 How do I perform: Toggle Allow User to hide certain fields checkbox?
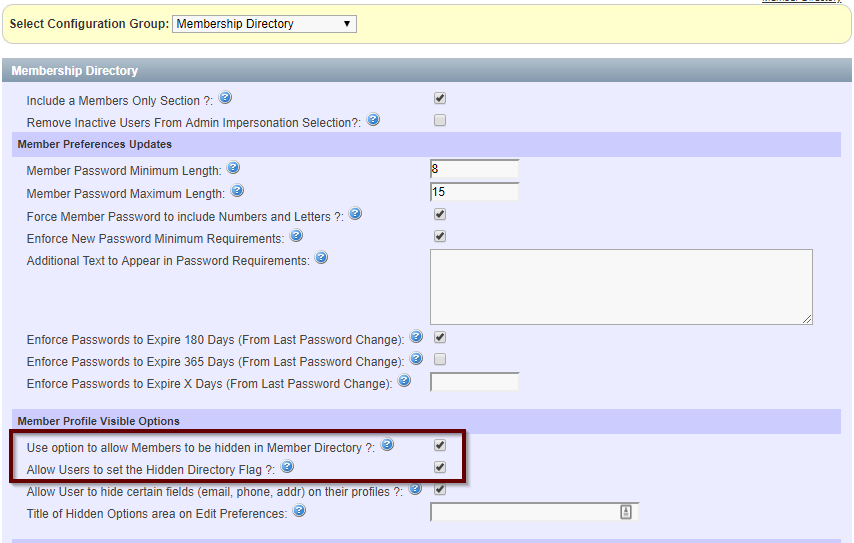pyautogui.click(x=440, y=489)
